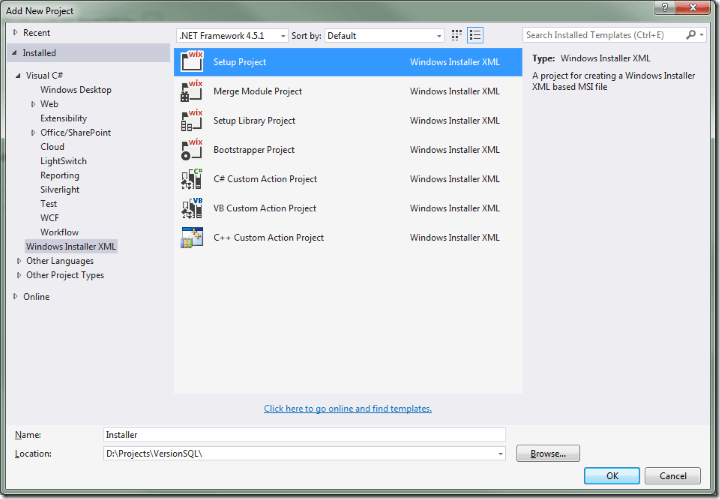Screen dimensions: 720x499
Task: Click the Bootstrapper Project icon
Action: [192, 150]
